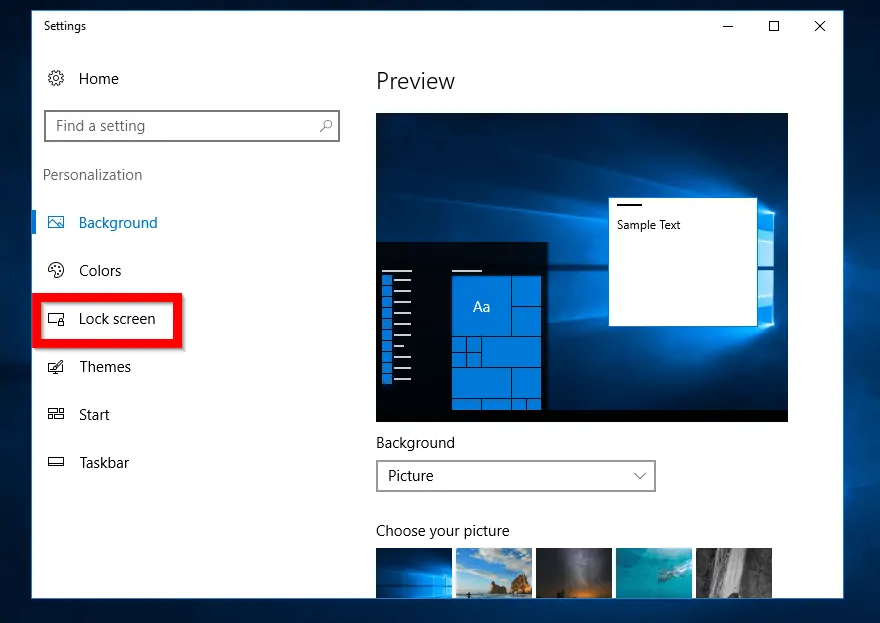Open the Background type dropdown showing Picture

click(515, 476)
